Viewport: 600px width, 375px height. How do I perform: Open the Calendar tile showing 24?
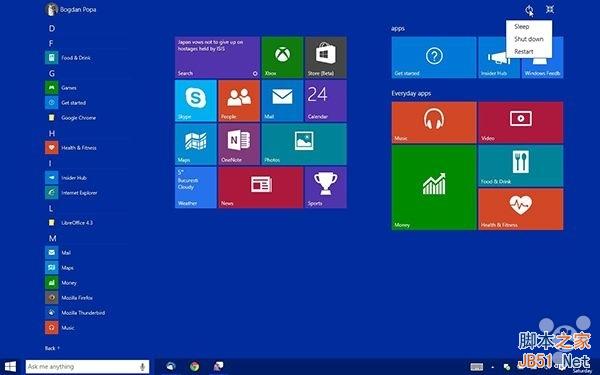(326, 101)
